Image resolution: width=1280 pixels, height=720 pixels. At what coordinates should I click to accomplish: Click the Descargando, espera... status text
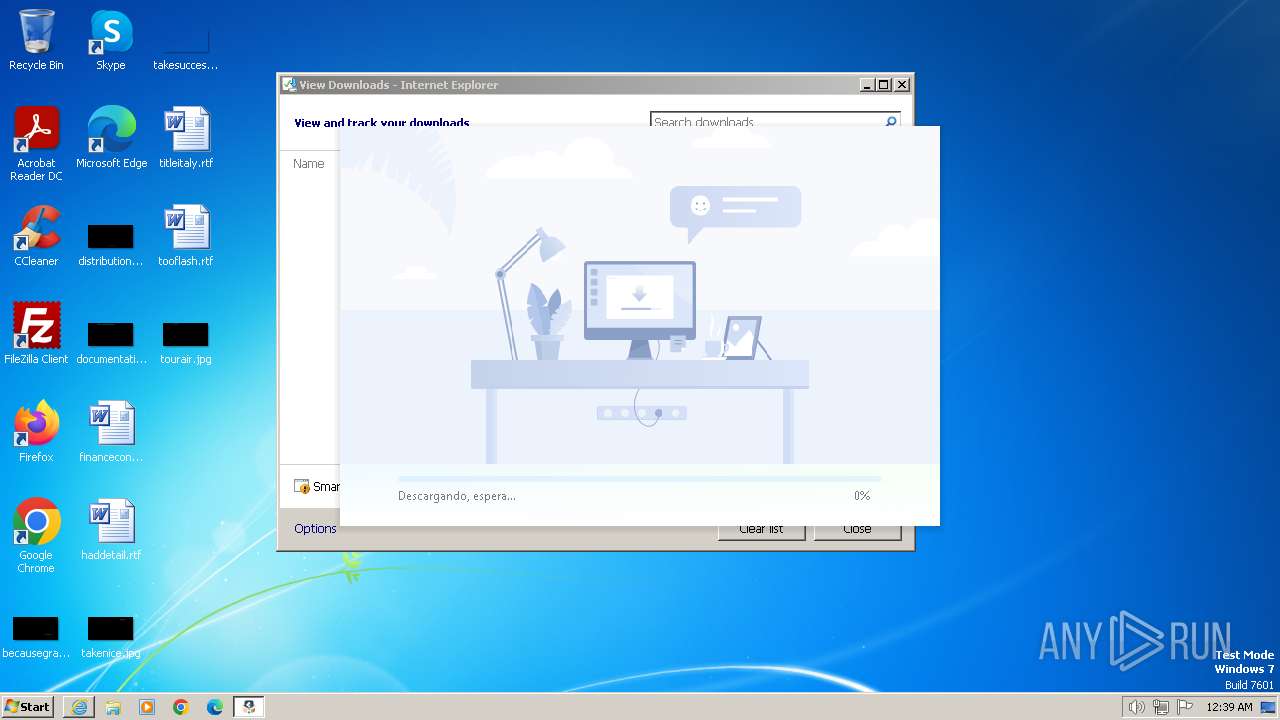tap(457, 496)
